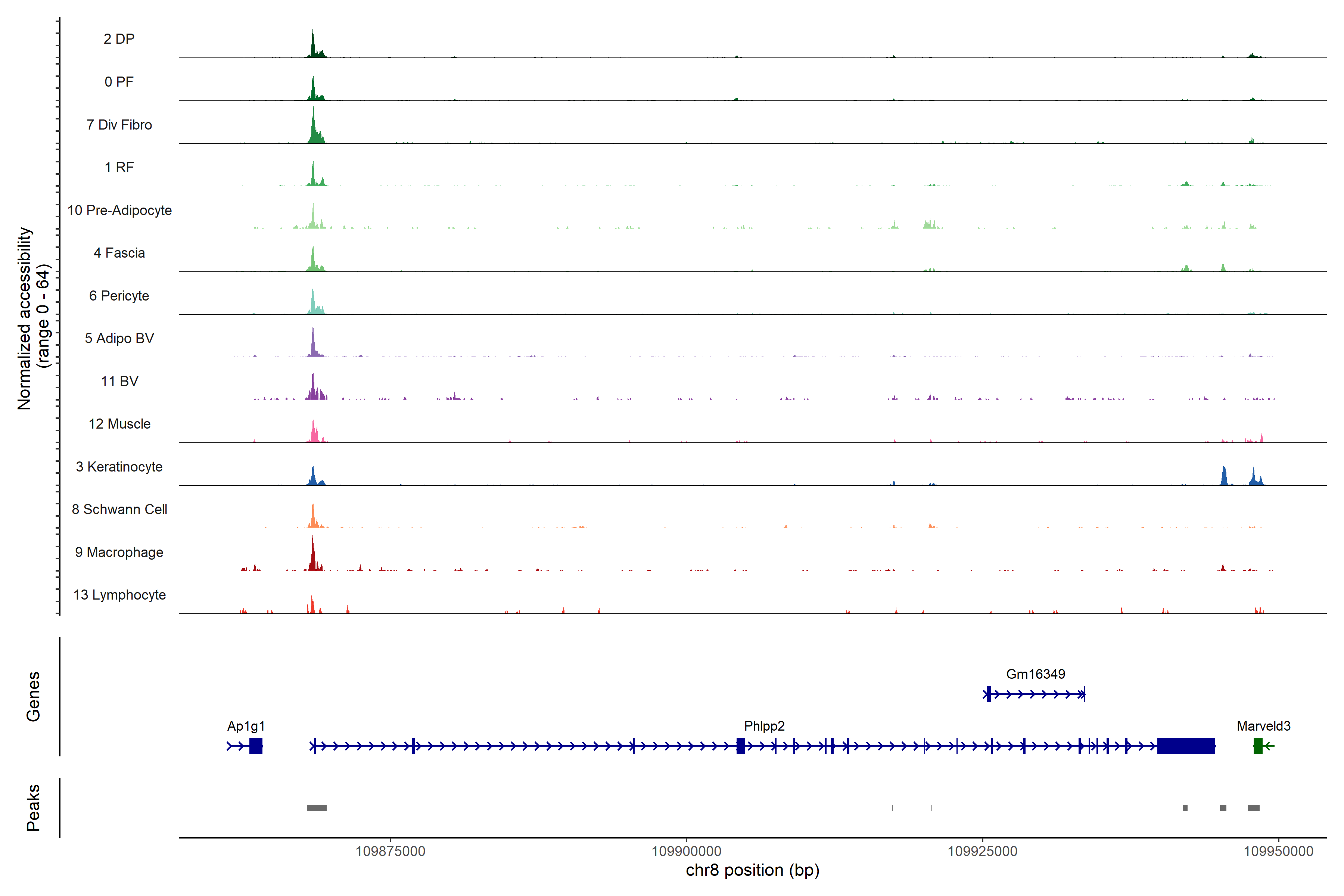Click the Ap1g1 gene label
The image size is (1344, 896).
coord(246,726)
